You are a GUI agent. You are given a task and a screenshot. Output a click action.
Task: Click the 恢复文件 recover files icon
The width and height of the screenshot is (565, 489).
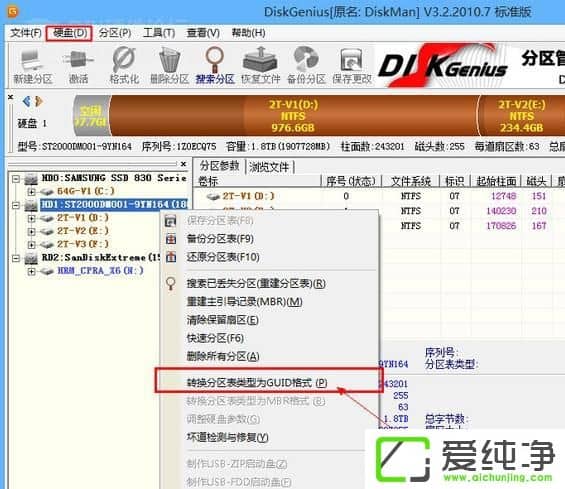[260, 66]
